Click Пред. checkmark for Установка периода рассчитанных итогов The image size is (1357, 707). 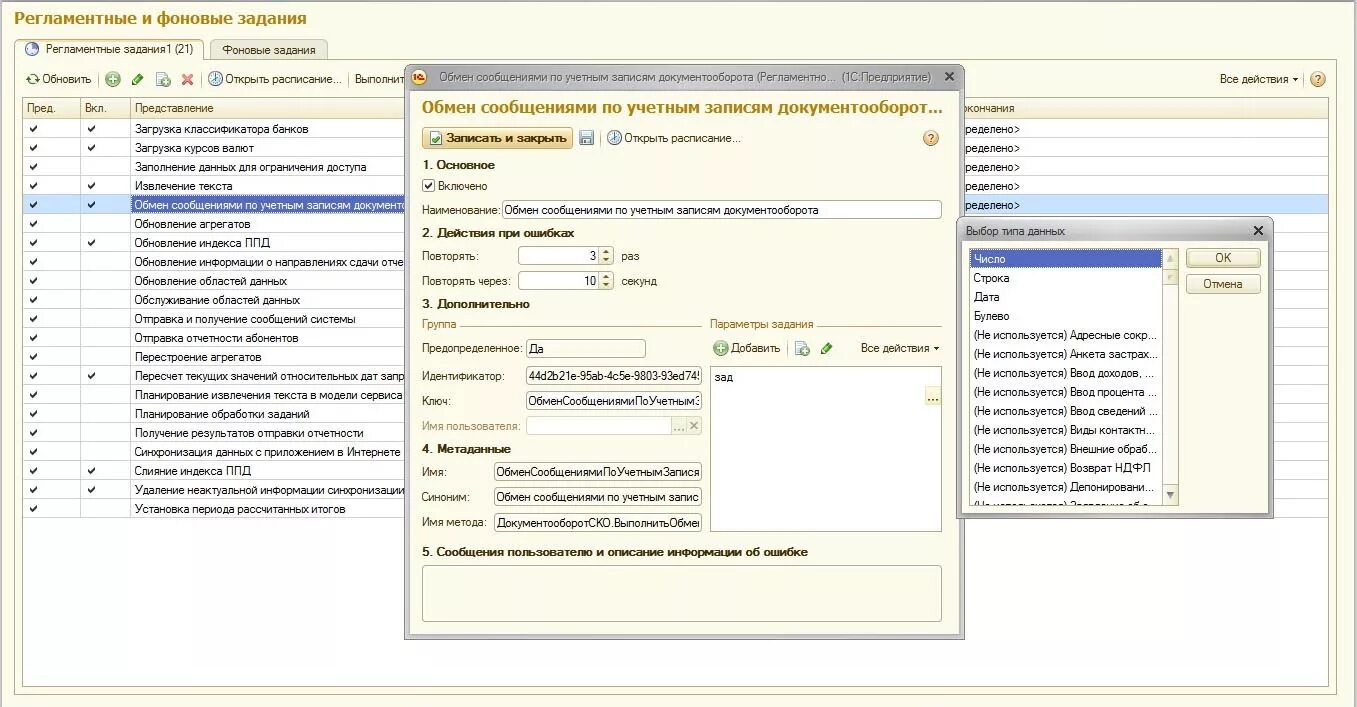(33, 509)
